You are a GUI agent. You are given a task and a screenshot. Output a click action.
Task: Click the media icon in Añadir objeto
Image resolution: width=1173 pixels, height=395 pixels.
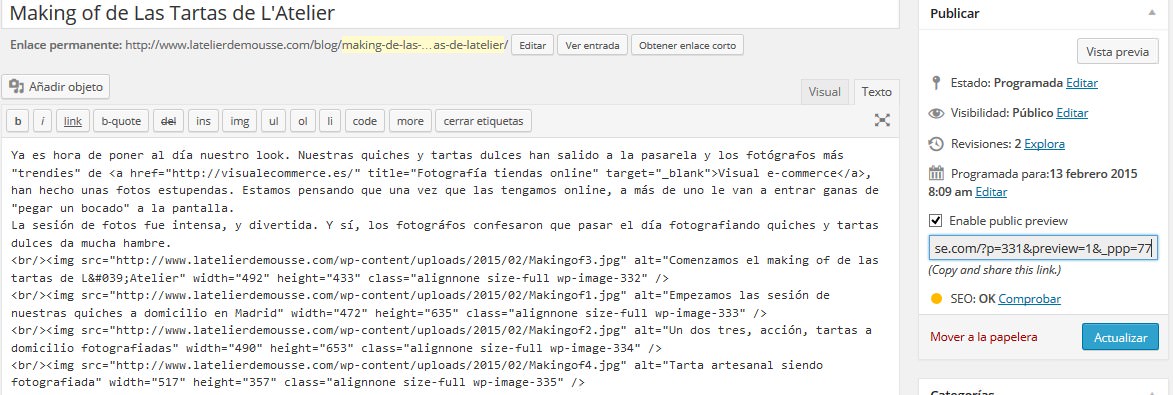(x=16, y=87)
